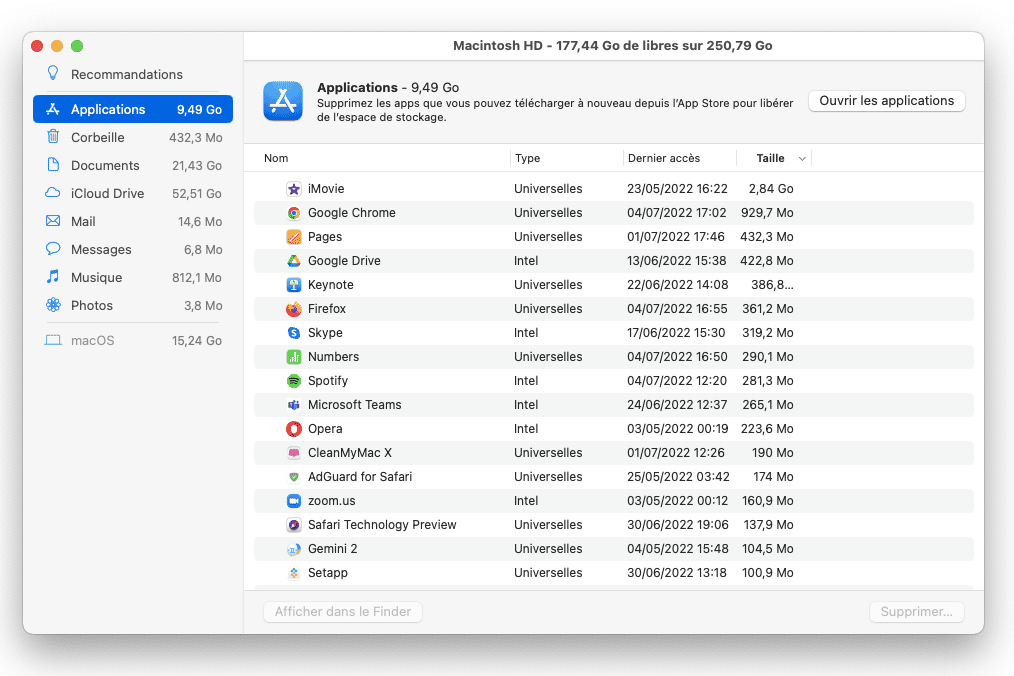Click the Macintosh HD window title
Viewport: 1014px width, 676px height.
coord(612,46)
